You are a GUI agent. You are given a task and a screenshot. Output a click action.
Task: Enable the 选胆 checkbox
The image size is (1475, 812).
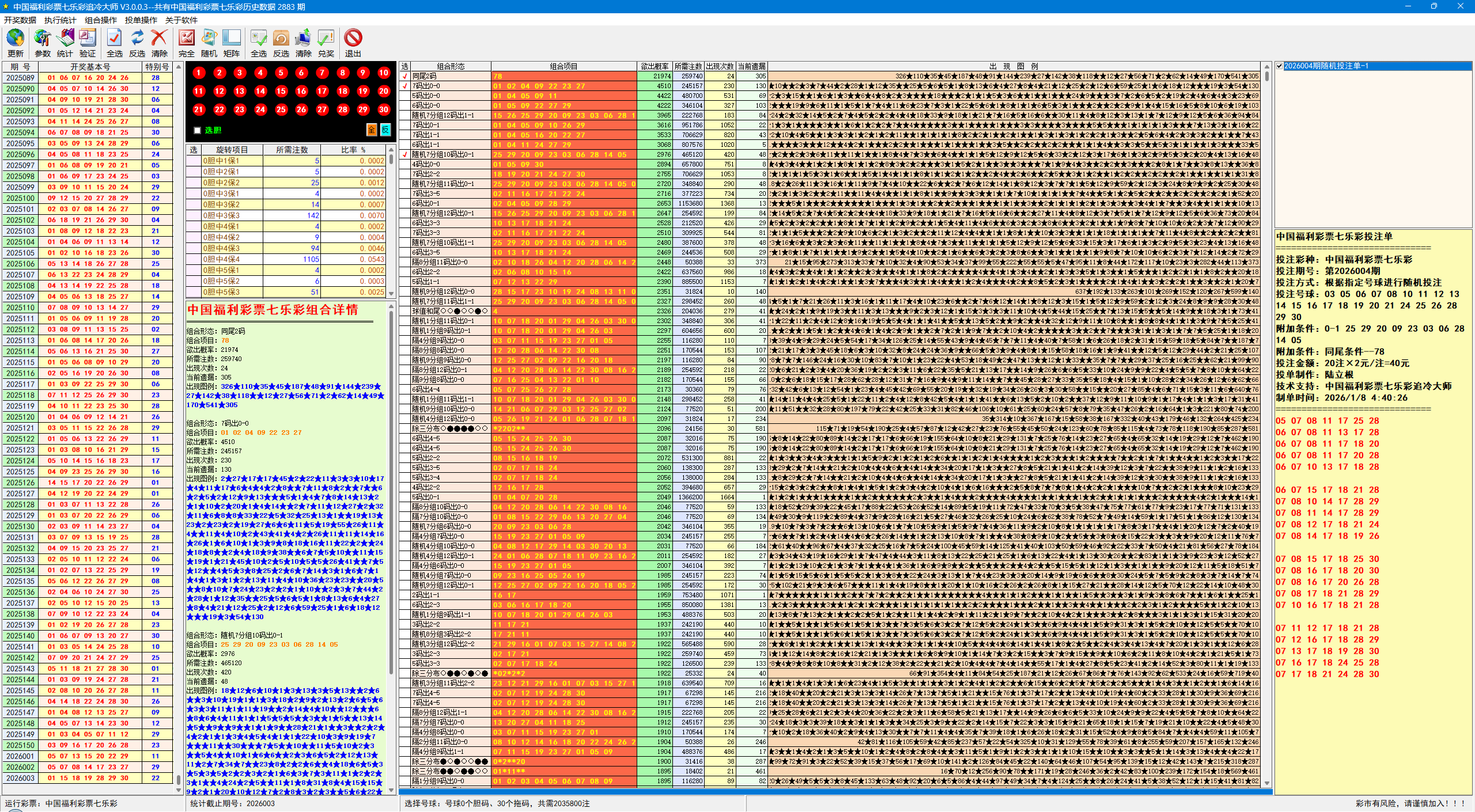198,130
